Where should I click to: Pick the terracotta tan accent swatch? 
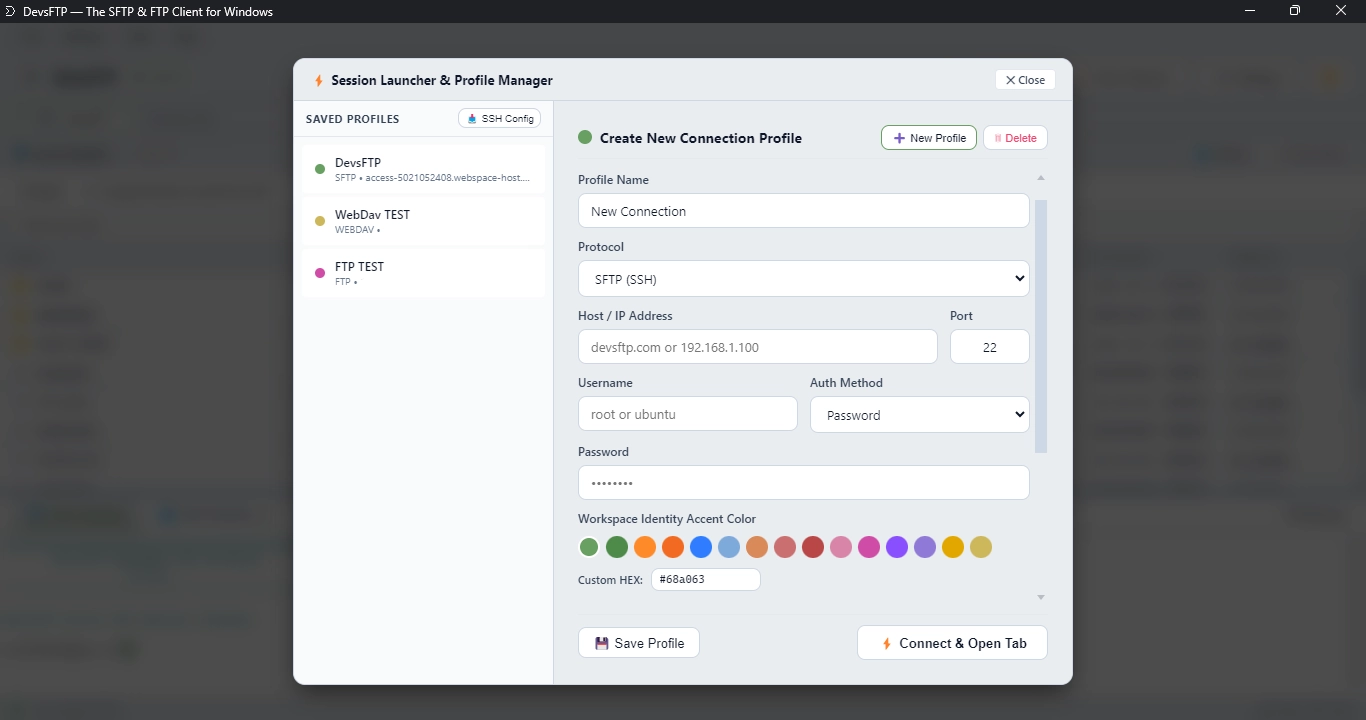757,547
